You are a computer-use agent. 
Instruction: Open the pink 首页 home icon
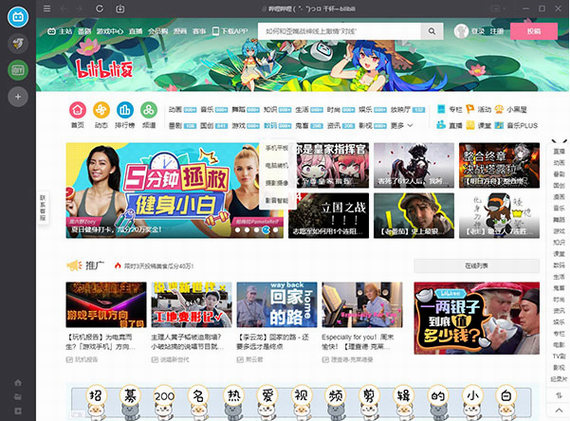(x=78, y=110)
